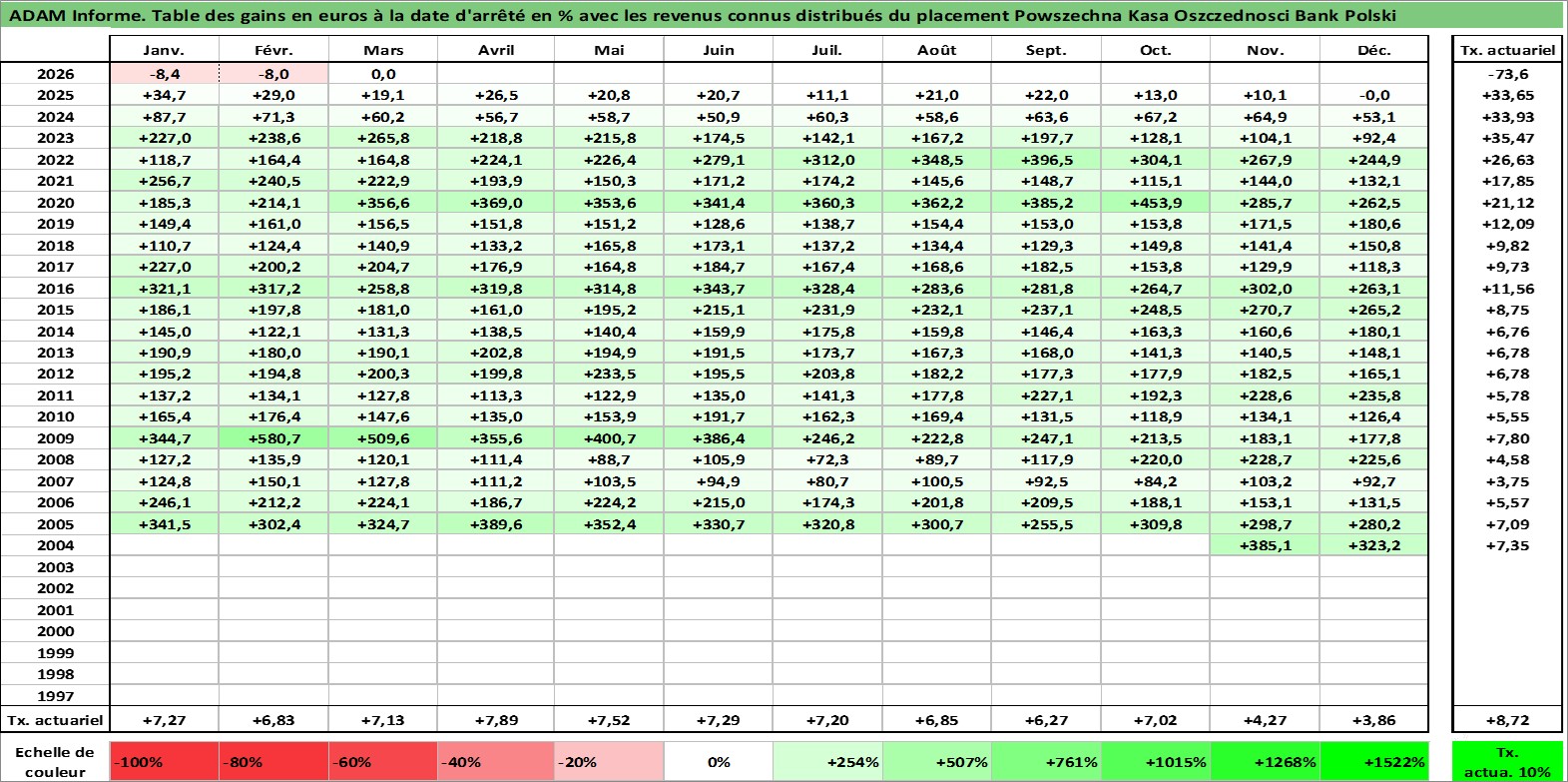Click the +88,7 cell for May 2008

(x=609, y=459)
